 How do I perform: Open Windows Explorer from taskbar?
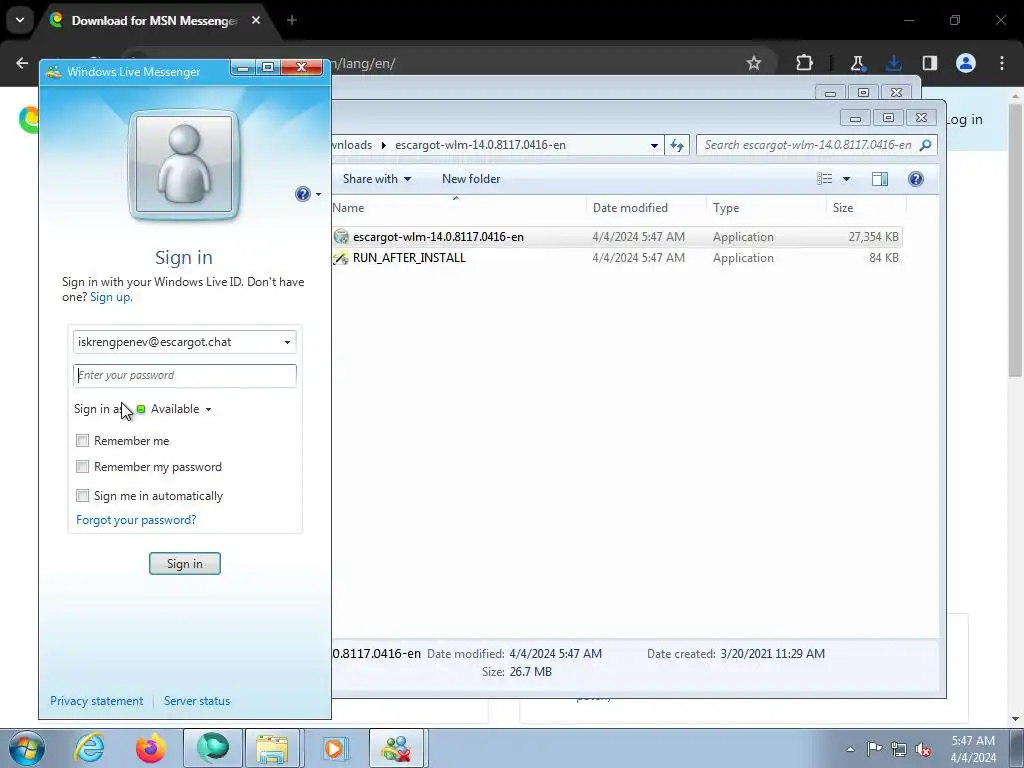(272, 748)
